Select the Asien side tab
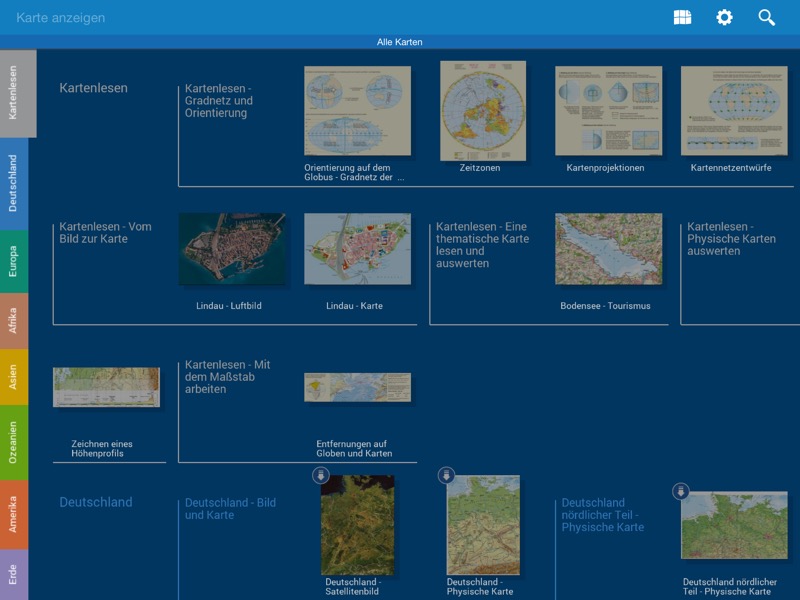This screenshot has width=800, height=600. (x=13, y=377)
